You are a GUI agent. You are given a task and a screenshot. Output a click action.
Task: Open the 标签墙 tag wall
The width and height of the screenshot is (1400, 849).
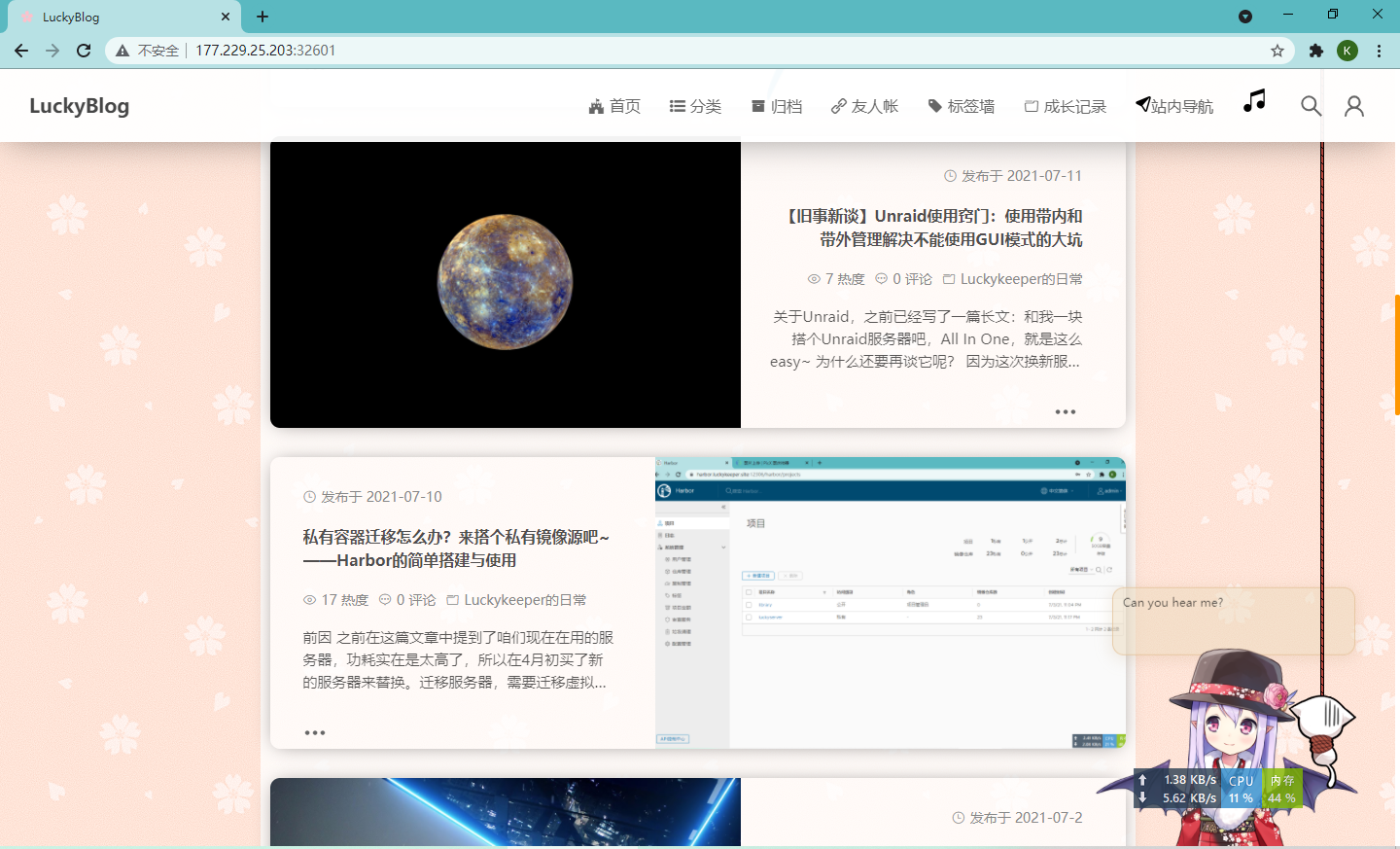tap(961, 106)
